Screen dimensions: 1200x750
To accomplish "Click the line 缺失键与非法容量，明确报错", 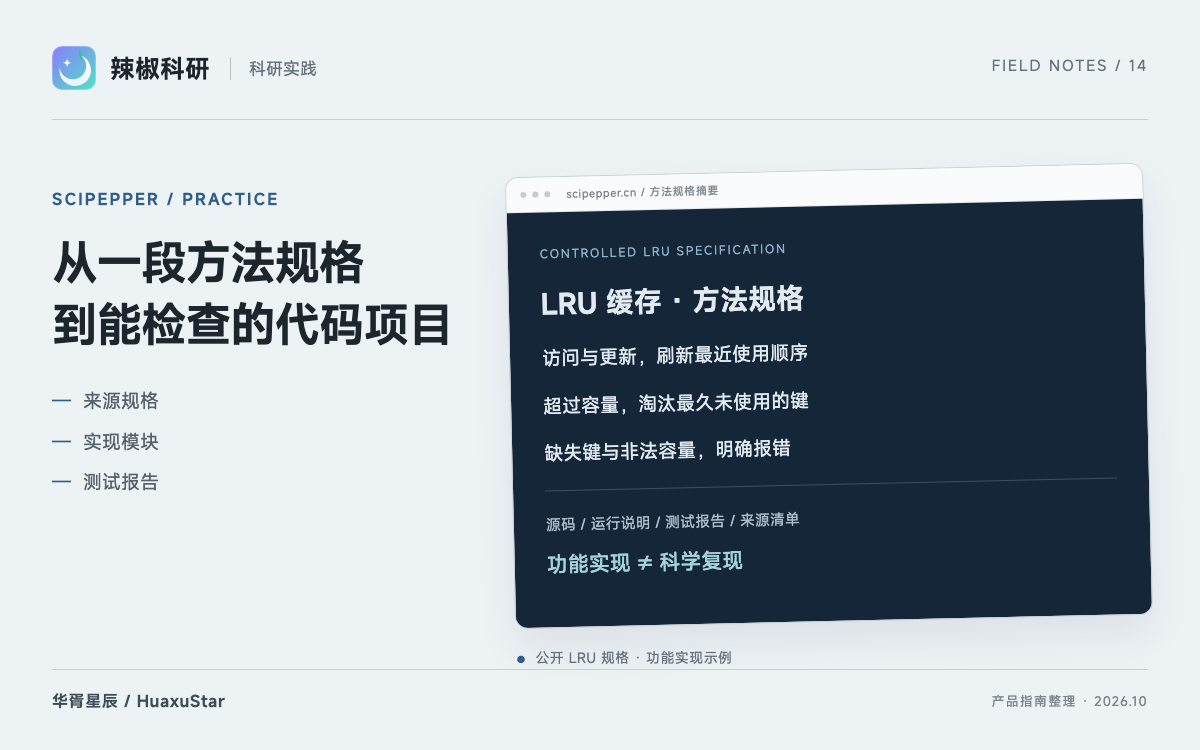I will pos(668,450).
